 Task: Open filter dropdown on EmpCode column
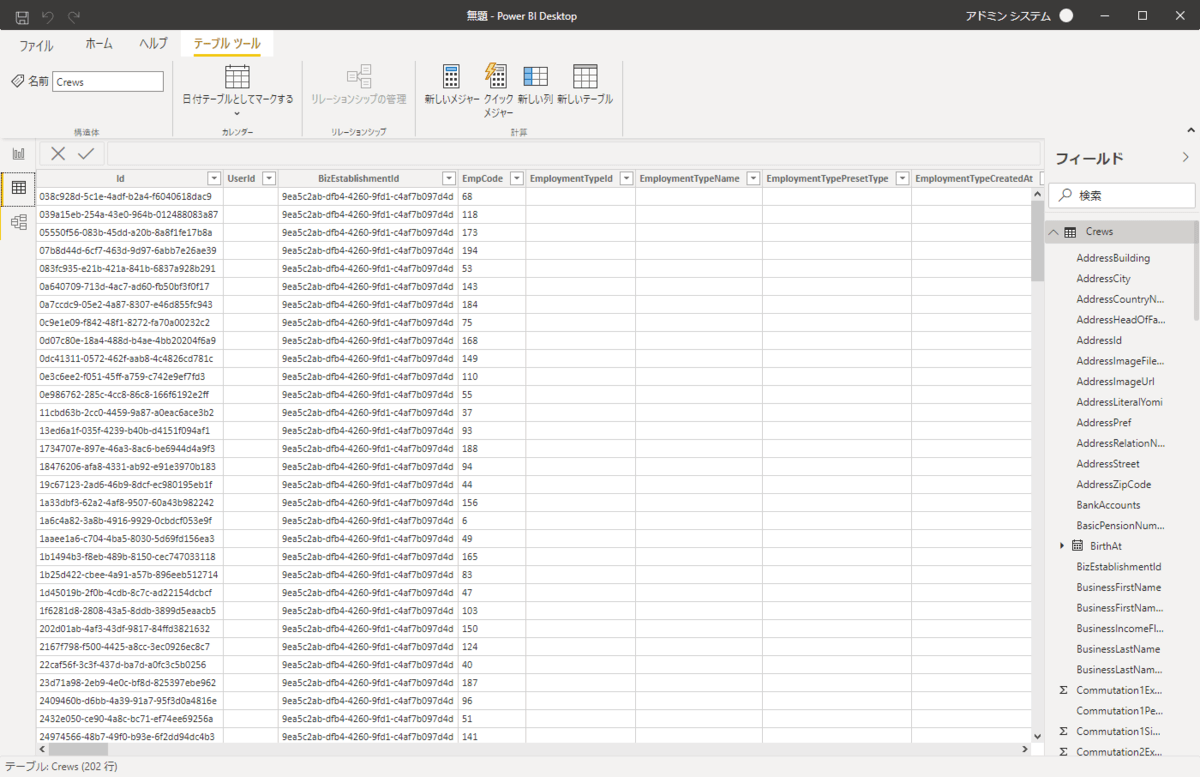(516, 178)
